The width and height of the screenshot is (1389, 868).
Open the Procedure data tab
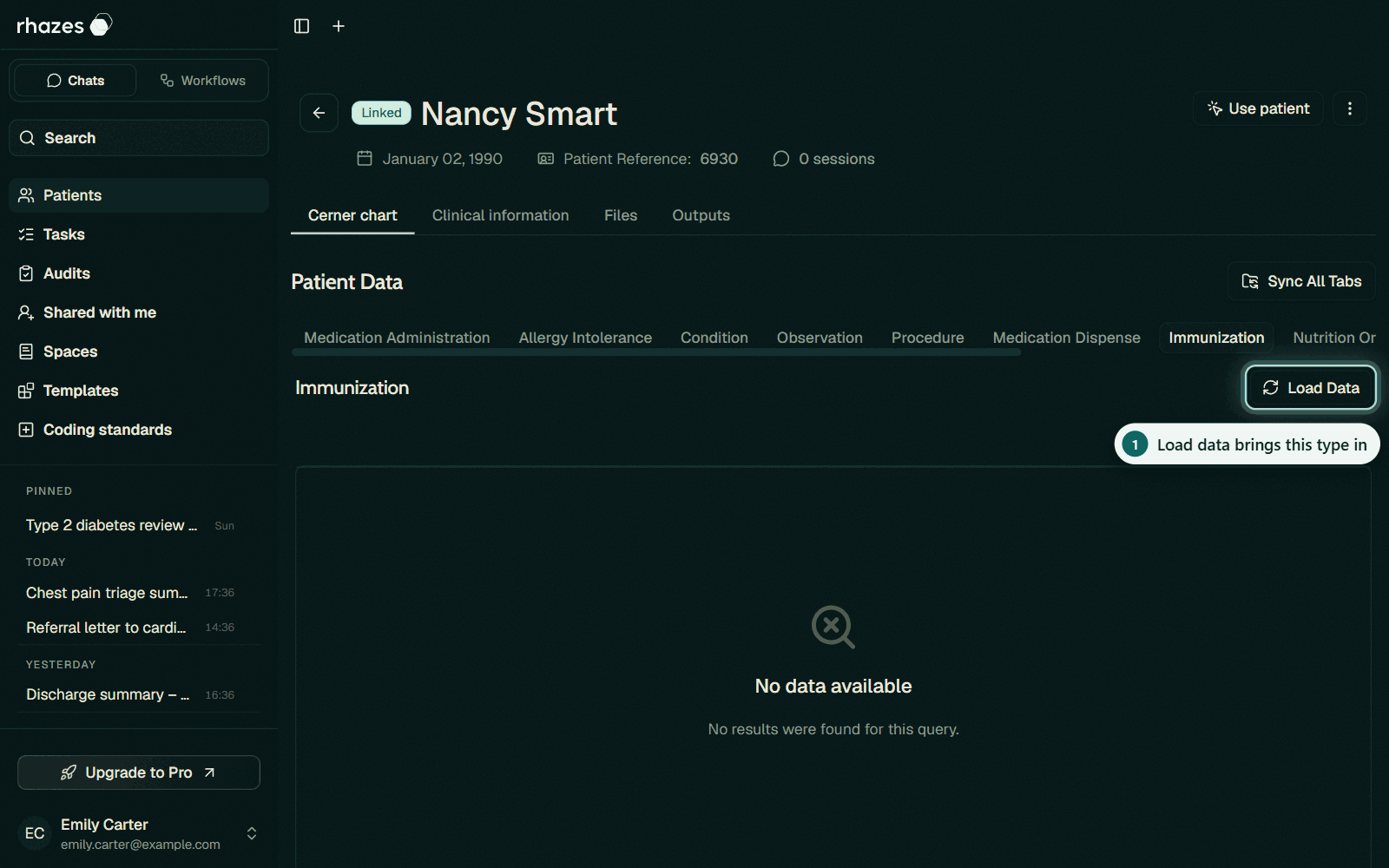pyautogui.click(x=927, y=338)
